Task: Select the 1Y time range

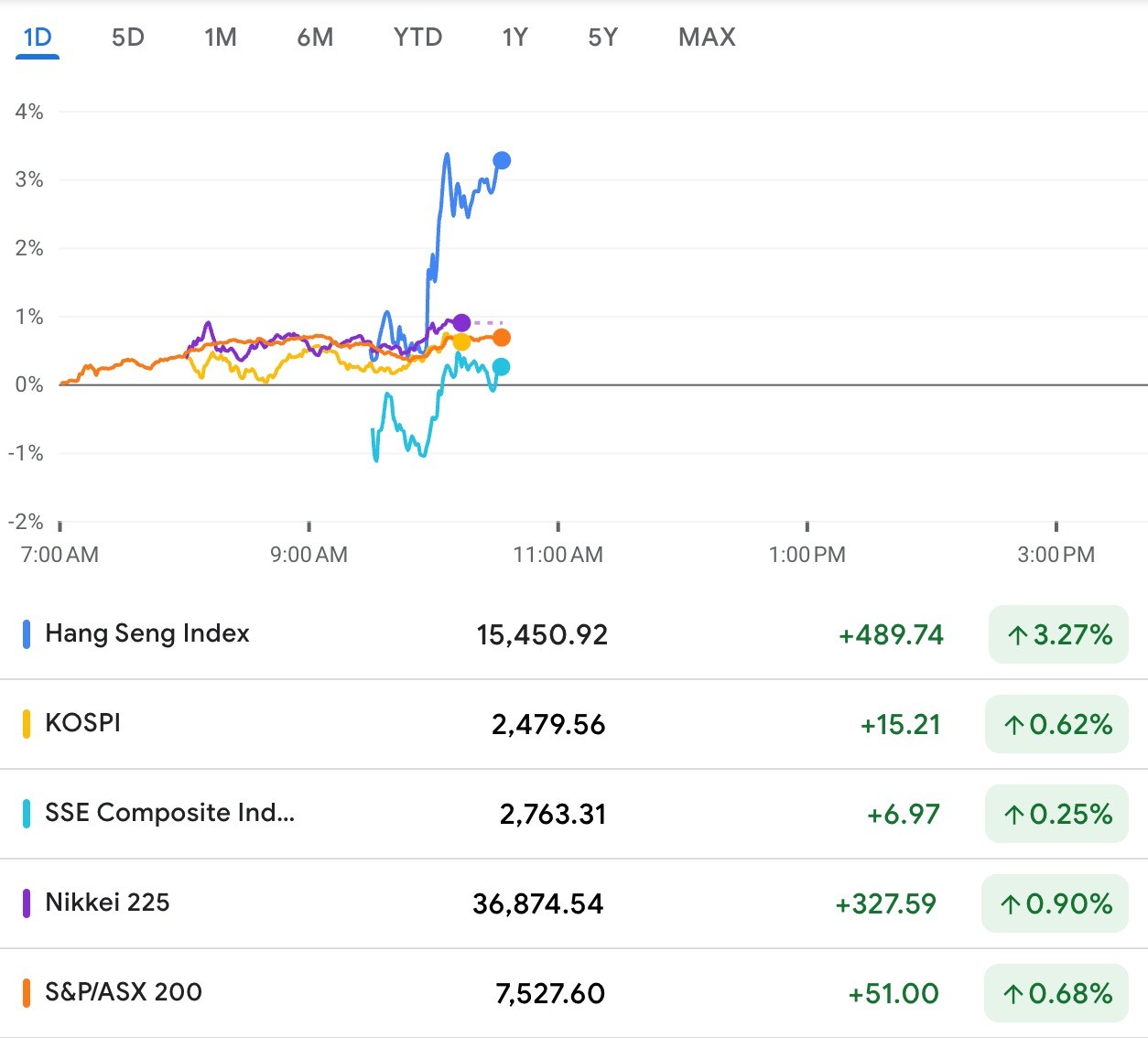Action: [514, 38]
